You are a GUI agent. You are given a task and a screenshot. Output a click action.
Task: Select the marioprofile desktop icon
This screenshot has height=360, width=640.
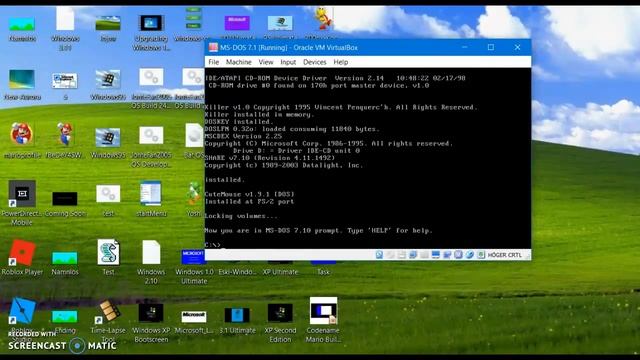point(22,141)
